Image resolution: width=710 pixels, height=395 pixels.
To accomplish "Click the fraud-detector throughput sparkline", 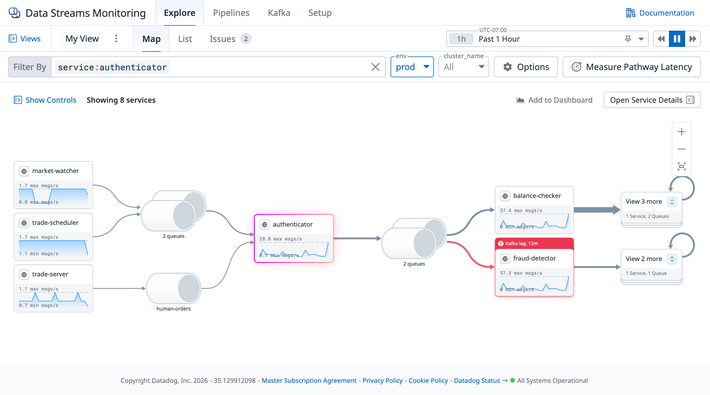I will 534,283.
